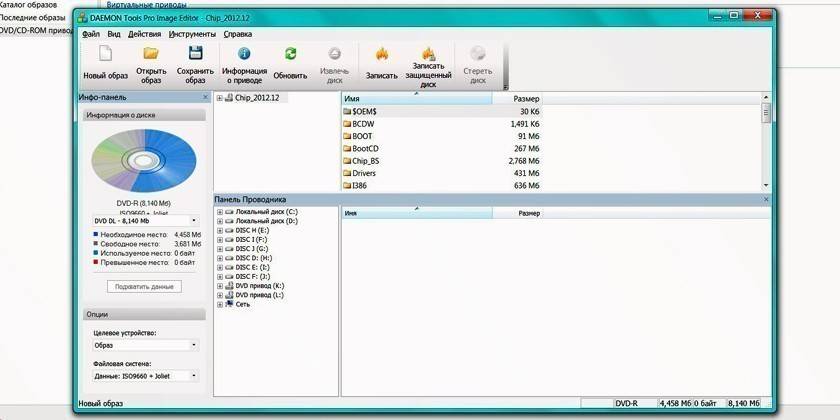
Task: Sort the image file list by Размер
Action: (526, 99)
